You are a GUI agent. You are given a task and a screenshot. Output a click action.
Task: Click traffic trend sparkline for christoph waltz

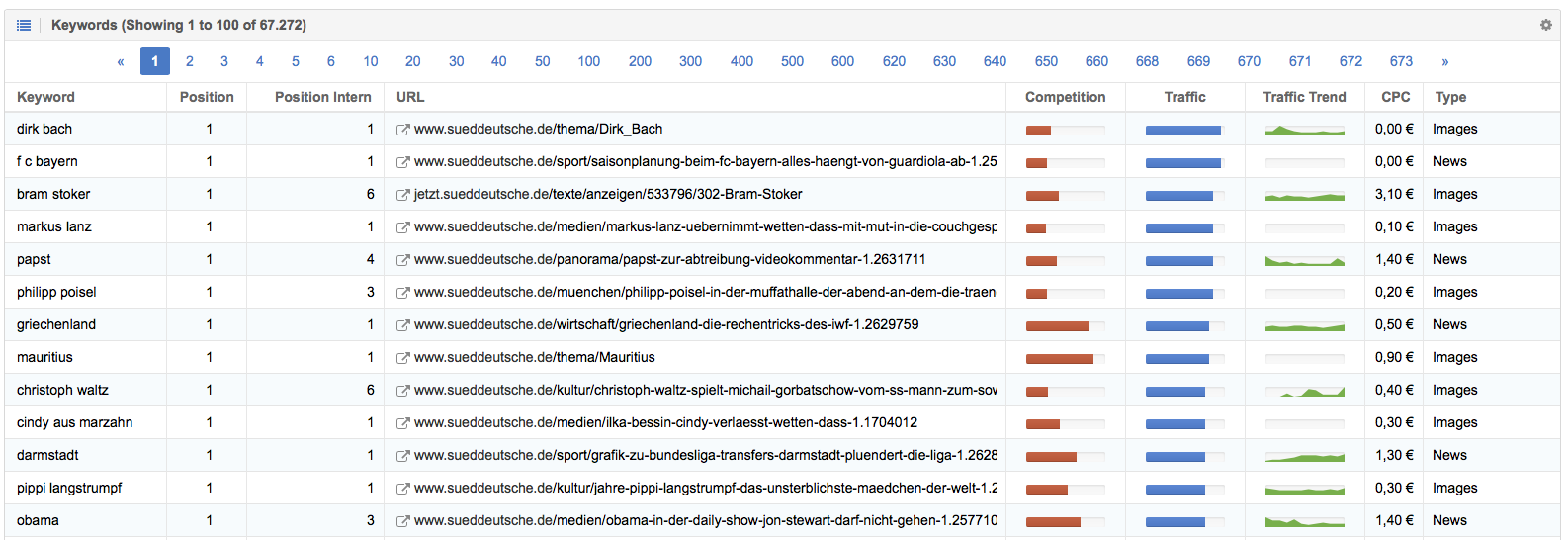[1304, 391]
